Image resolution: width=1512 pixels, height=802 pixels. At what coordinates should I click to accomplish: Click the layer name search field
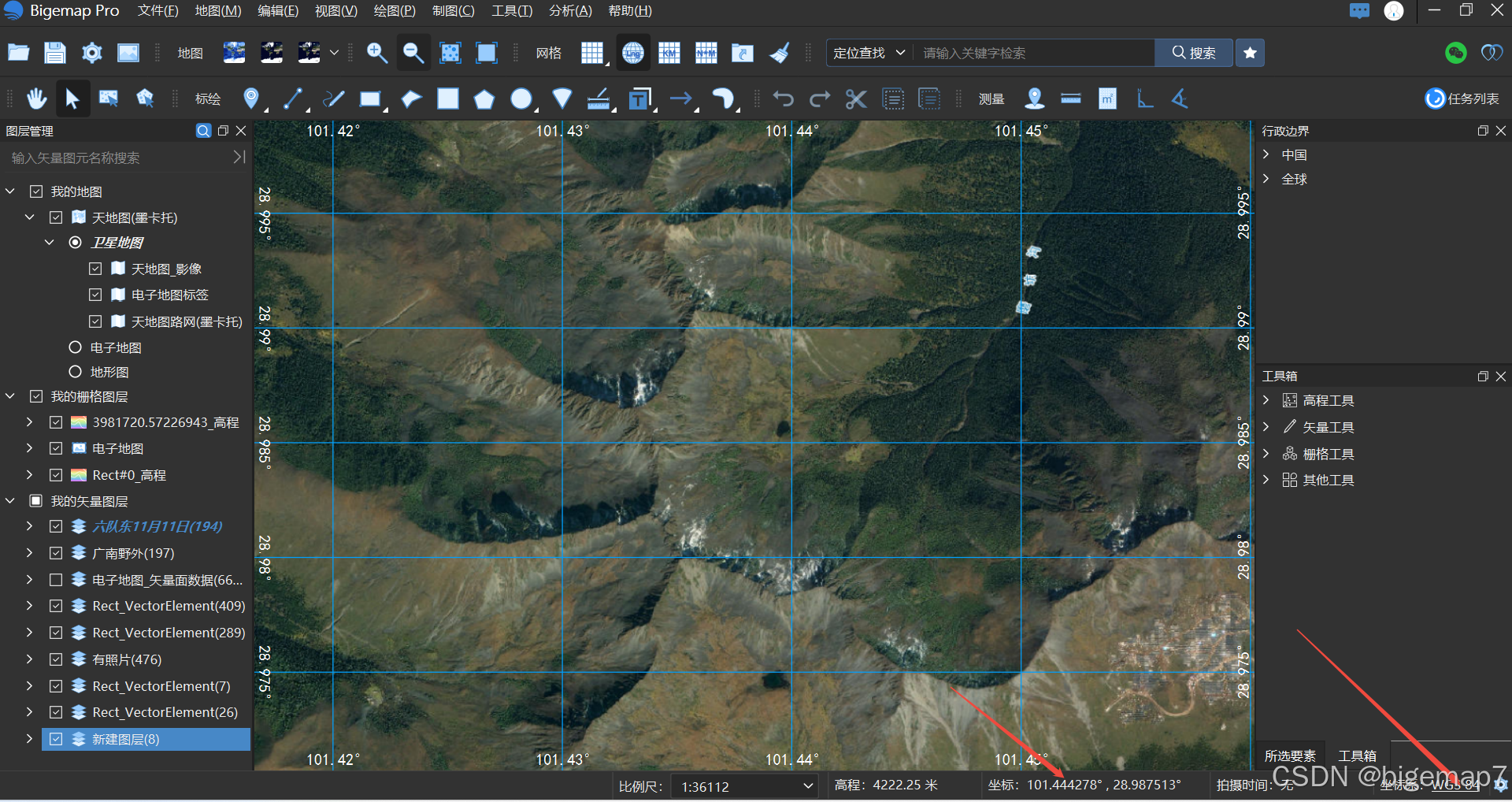pos(118,158)
